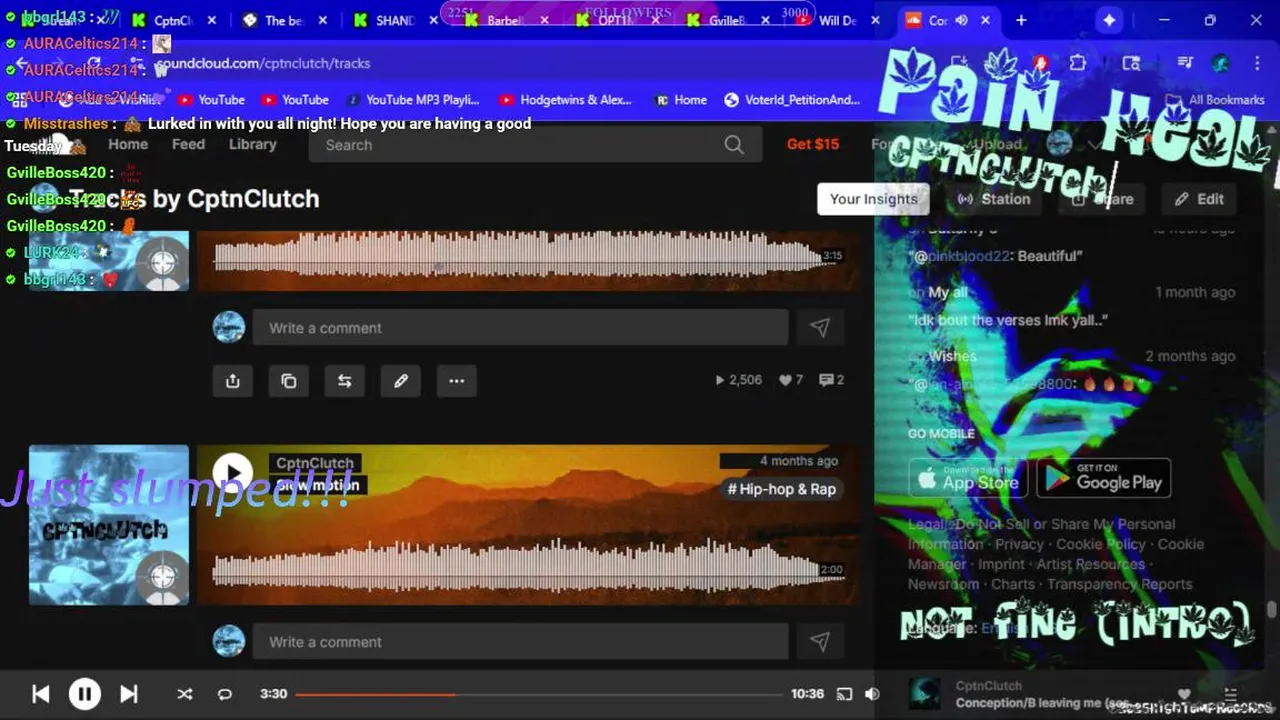Mute the player volume icon
The height and width of the screenshot is (720, 1280).
[x=872, y=694]
